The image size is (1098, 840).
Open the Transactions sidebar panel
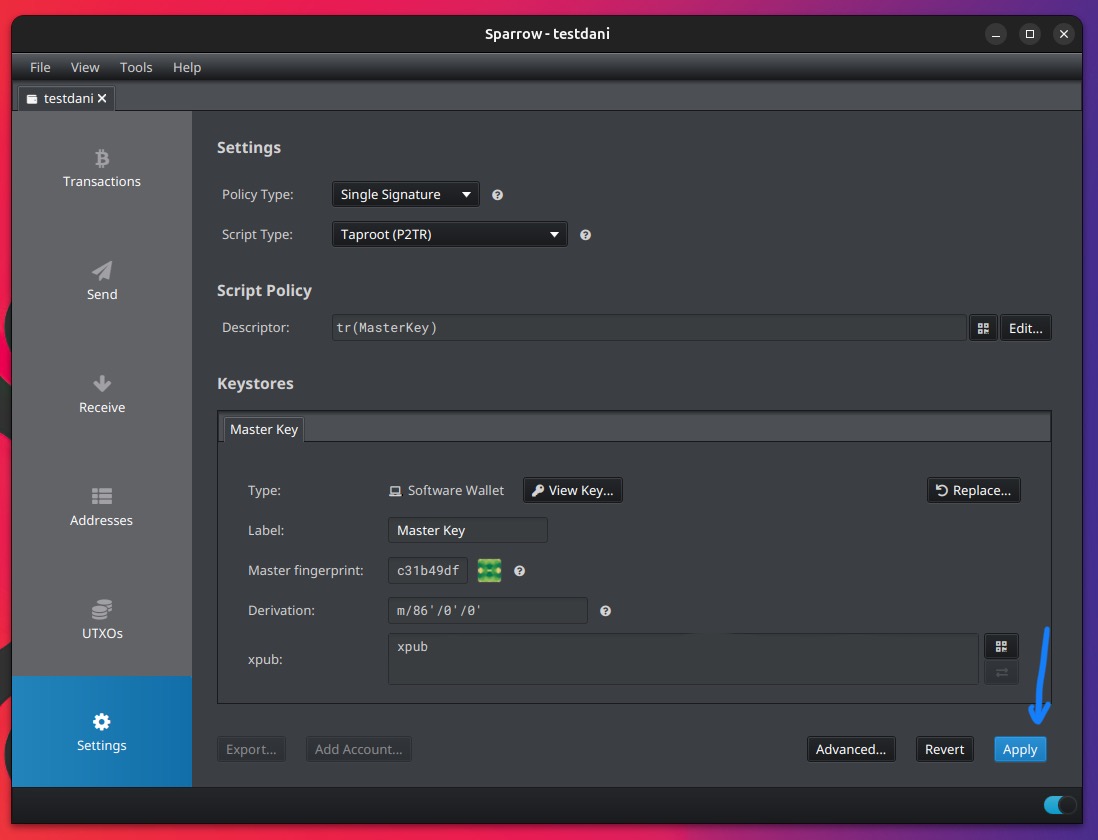101,168
